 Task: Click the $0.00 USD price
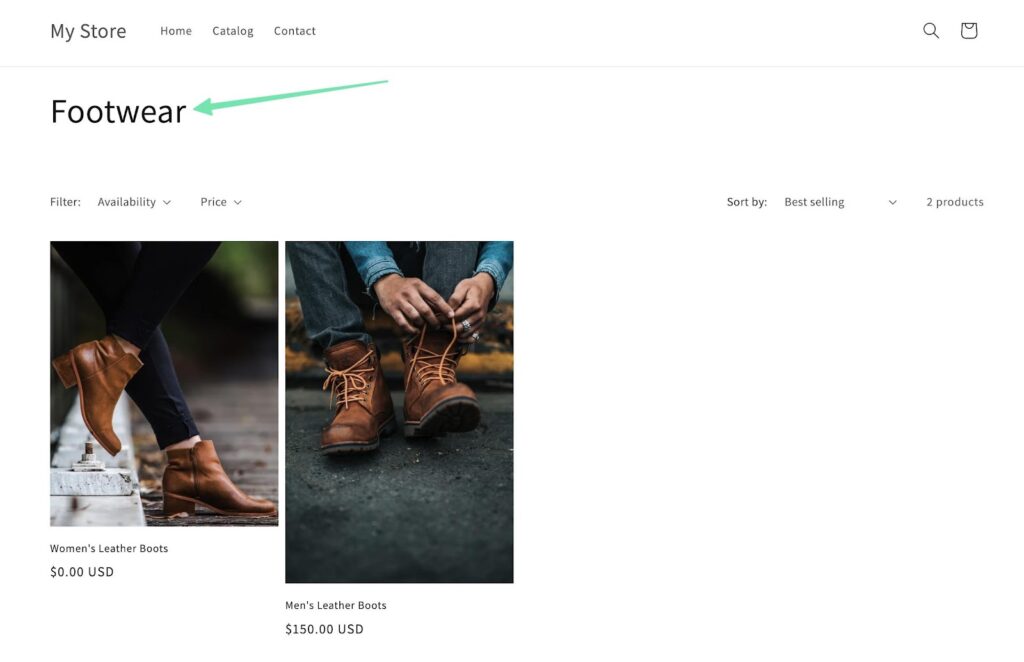click(82, 572)
